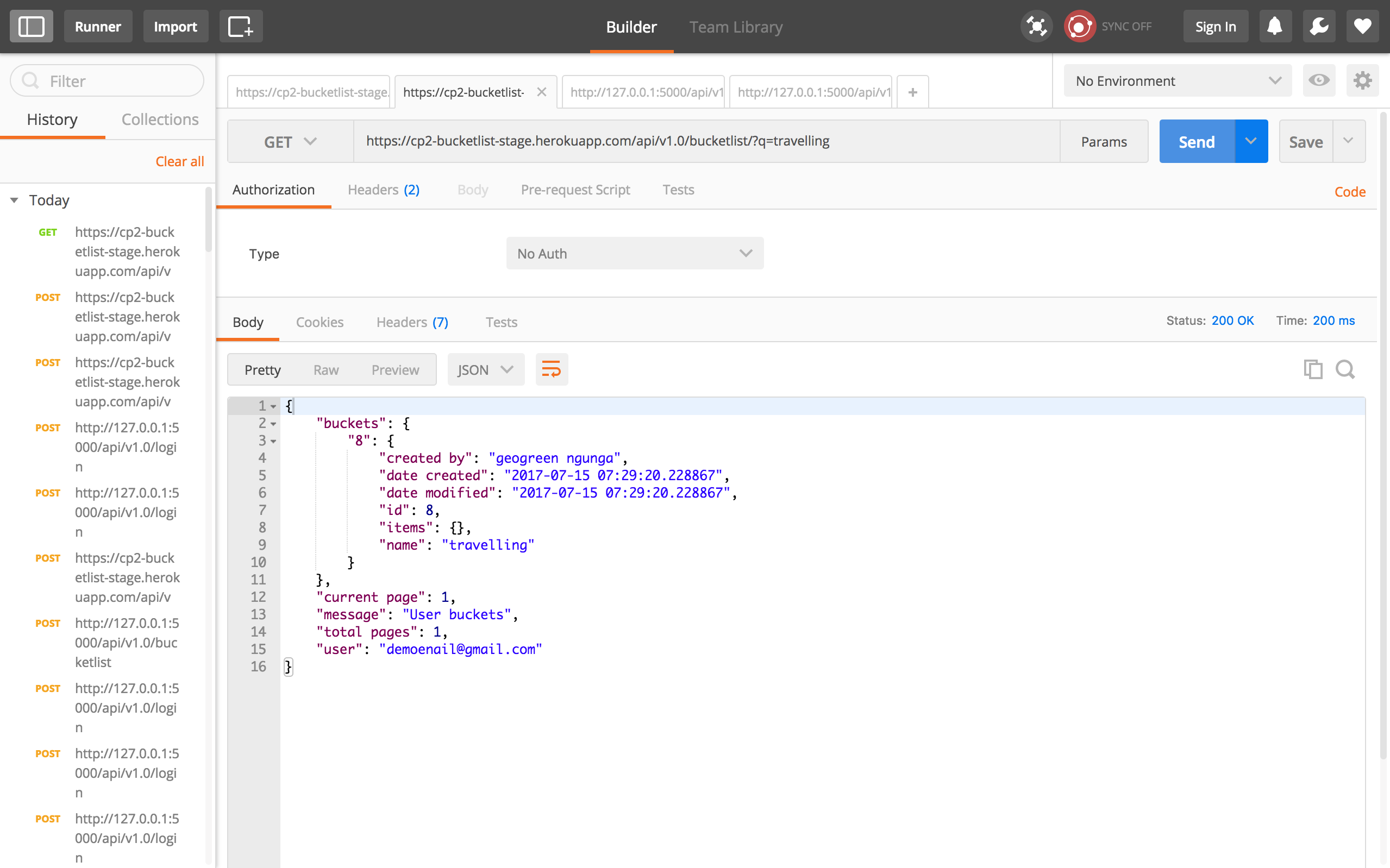1390x868 pixels.
Task: Click the Clear all link
Action: (x=179, y=161)
